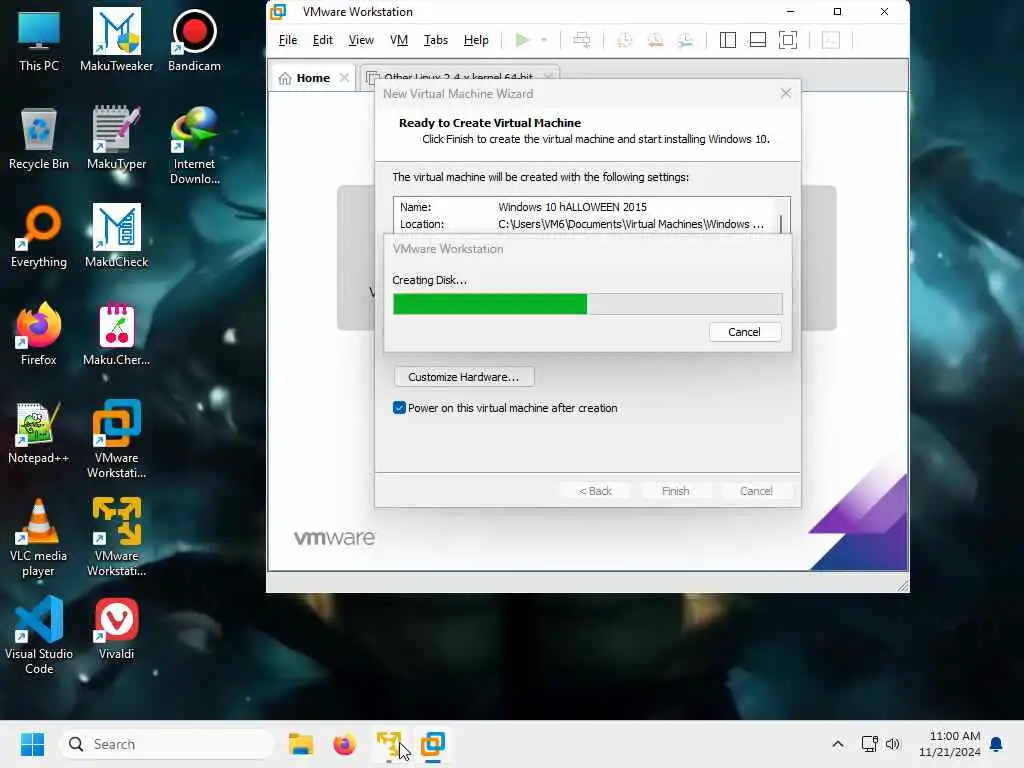1024x768 pixels.
Task: Click the network tray icon
Action: pos(869,744)
